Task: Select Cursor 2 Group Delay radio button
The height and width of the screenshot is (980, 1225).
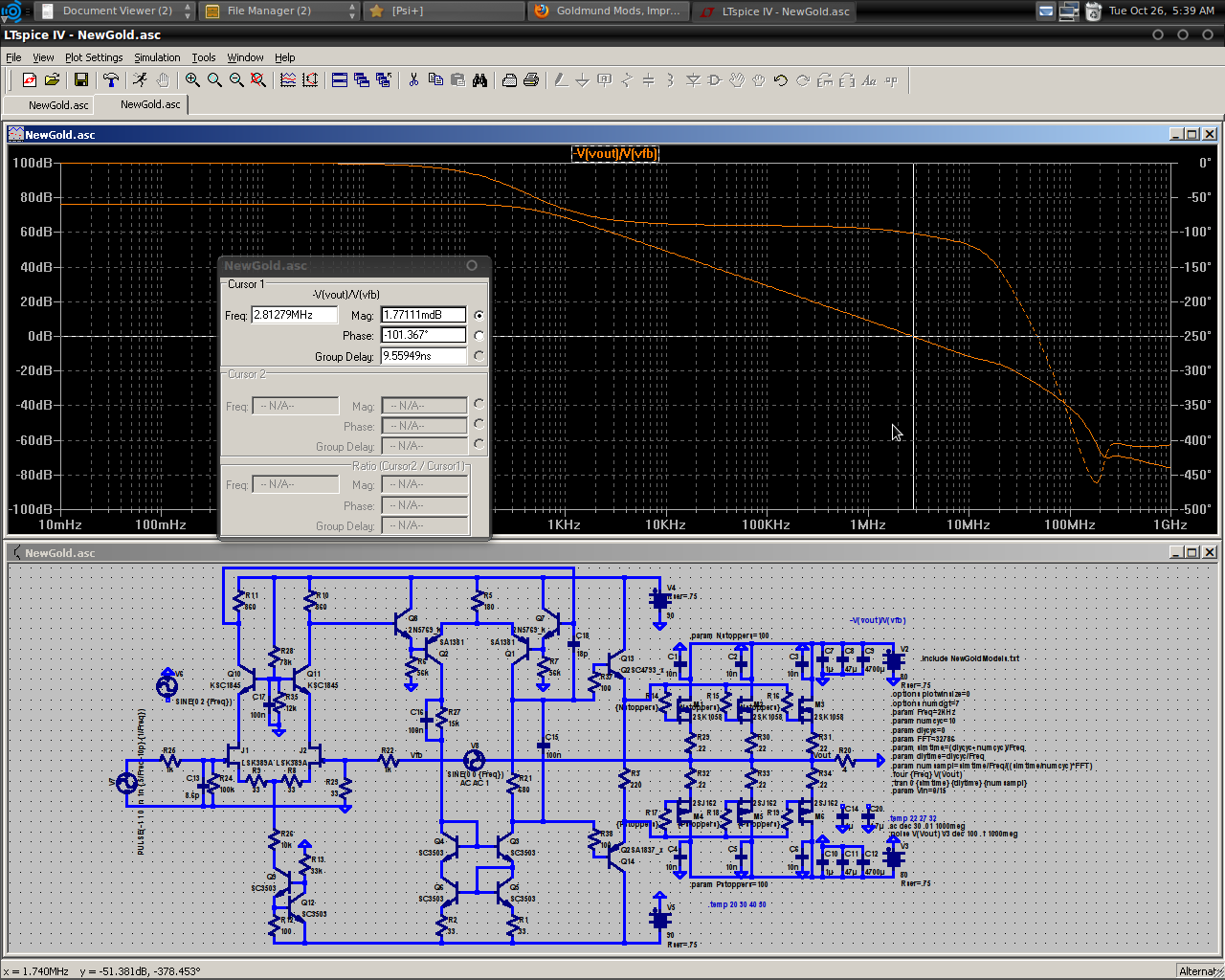Action: 479,445
